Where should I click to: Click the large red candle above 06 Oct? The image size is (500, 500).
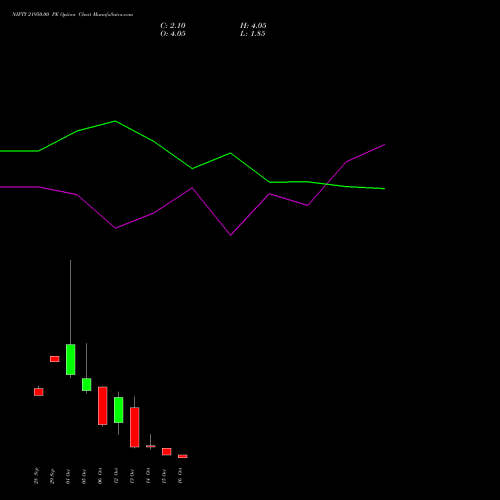tap(103, 406)
